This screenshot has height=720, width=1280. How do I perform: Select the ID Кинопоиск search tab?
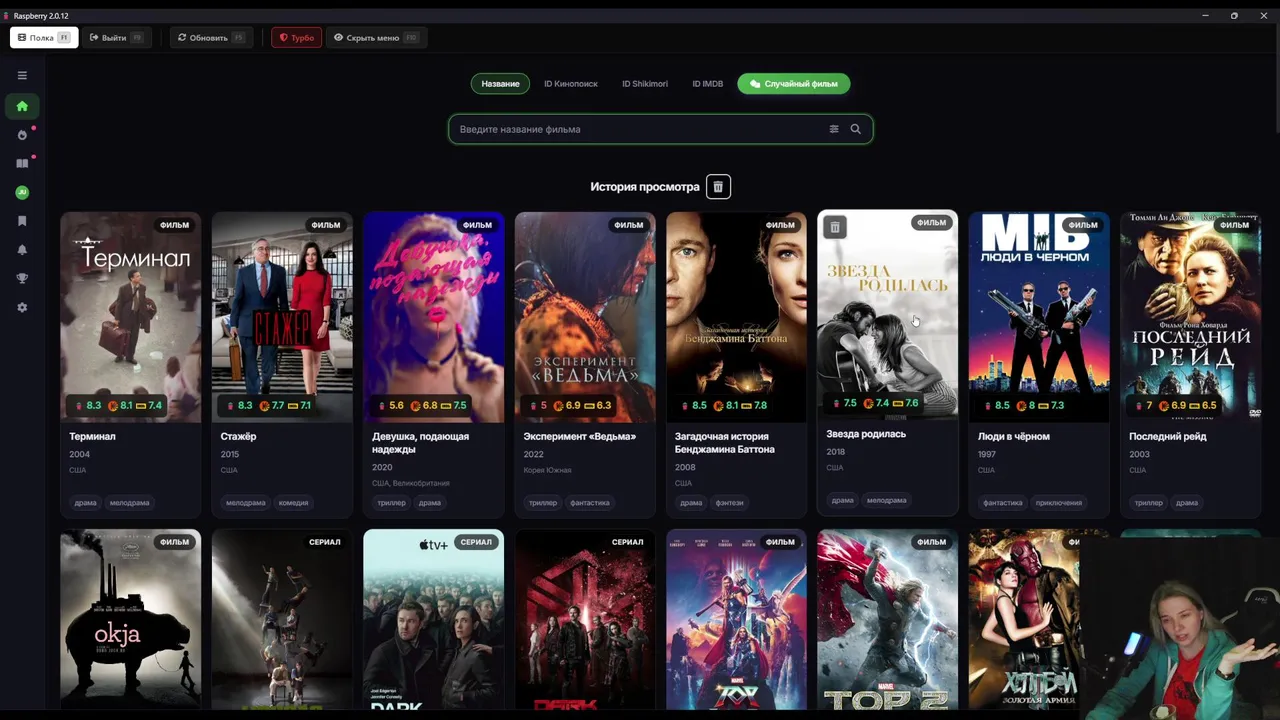(x=571, y=84)
